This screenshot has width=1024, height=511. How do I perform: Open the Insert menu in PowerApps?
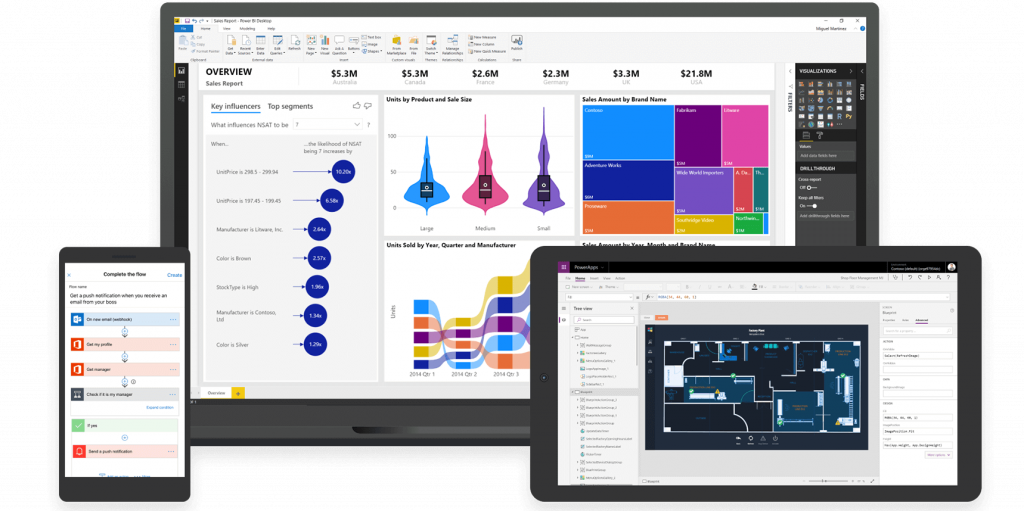594,278
